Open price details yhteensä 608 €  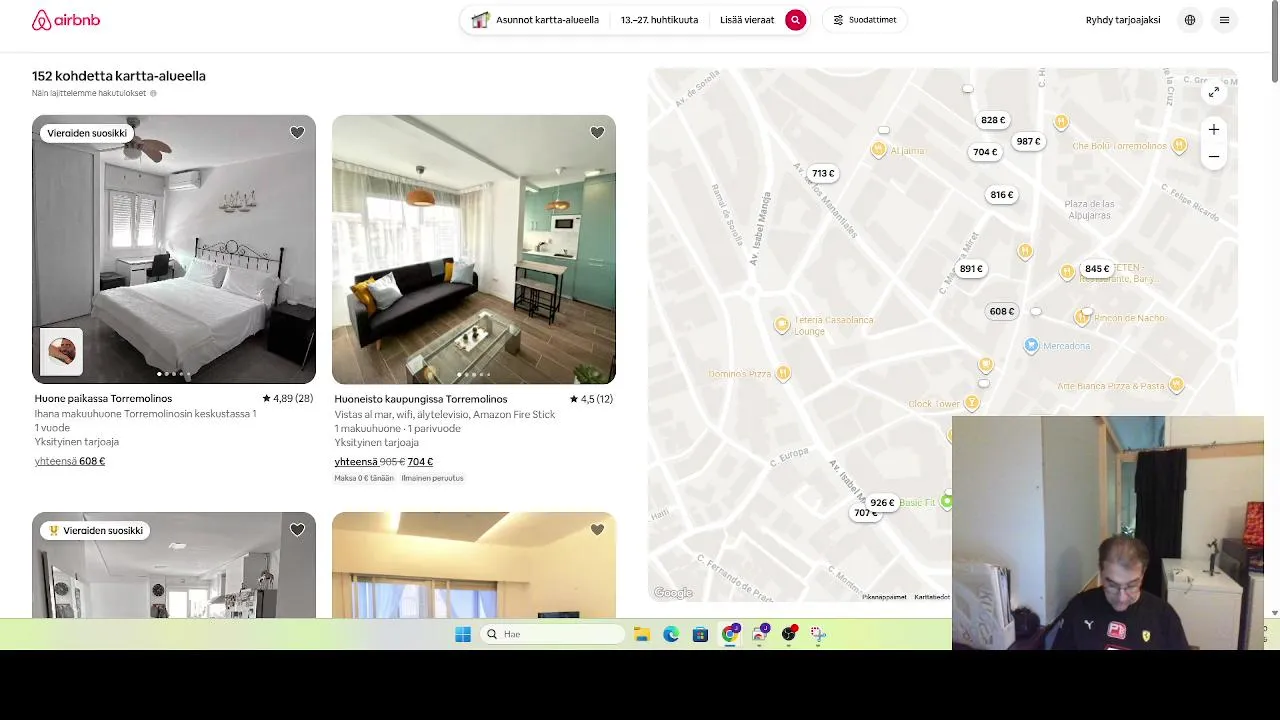[x=70, y=461]
